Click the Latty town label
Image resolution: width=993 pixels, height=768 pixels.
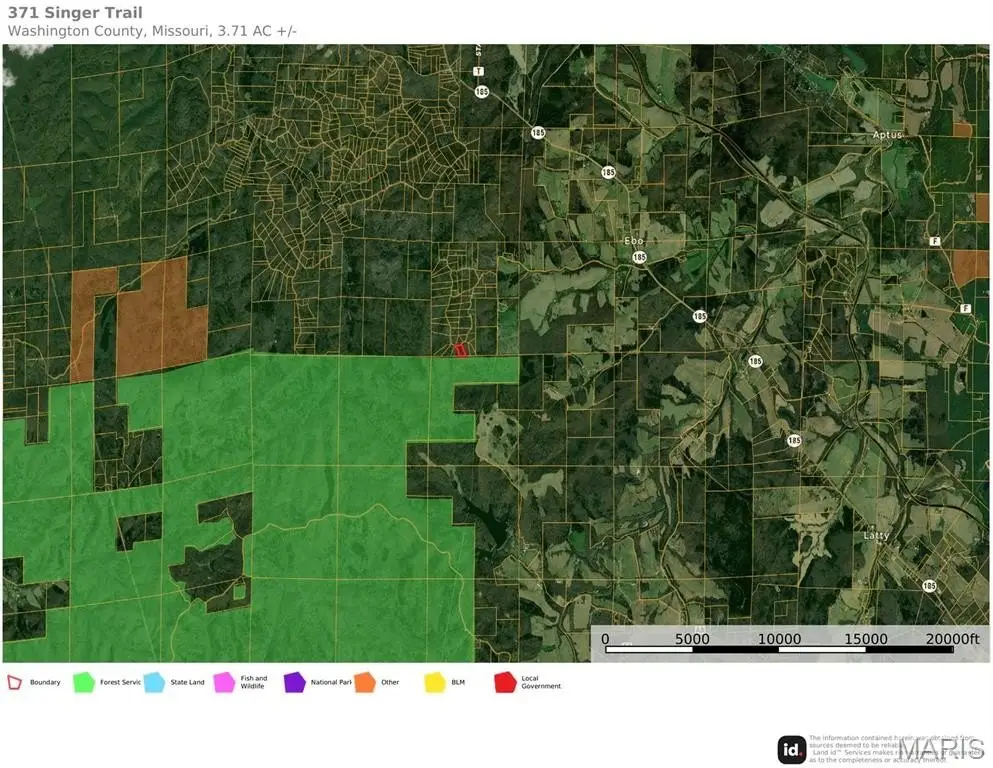click(876, 535)
